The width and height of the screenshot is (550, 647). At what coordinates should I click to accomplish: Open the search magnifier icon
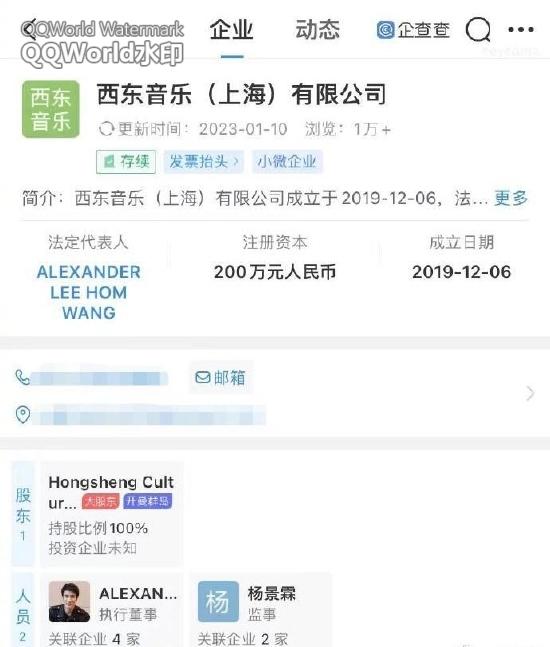[478, 30]
